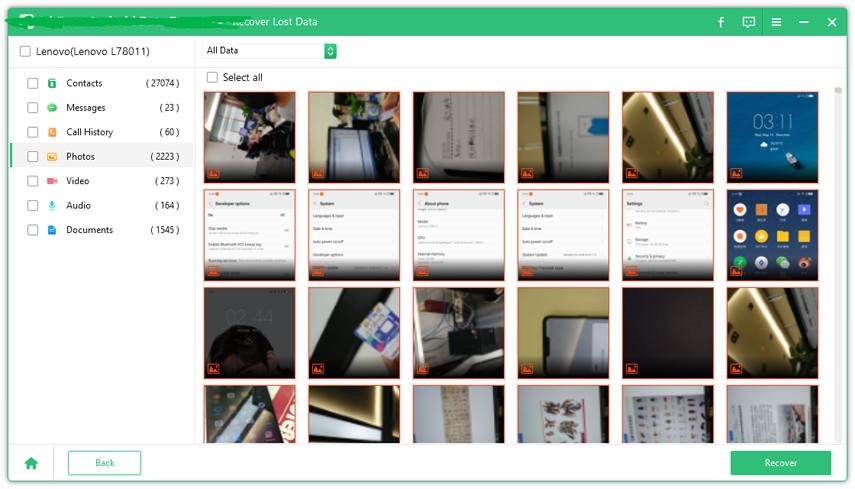Image resolution: width=855 pixels, height=489 pixels.
Task: Open the Facebook share icon
Action: coord(721,22)
